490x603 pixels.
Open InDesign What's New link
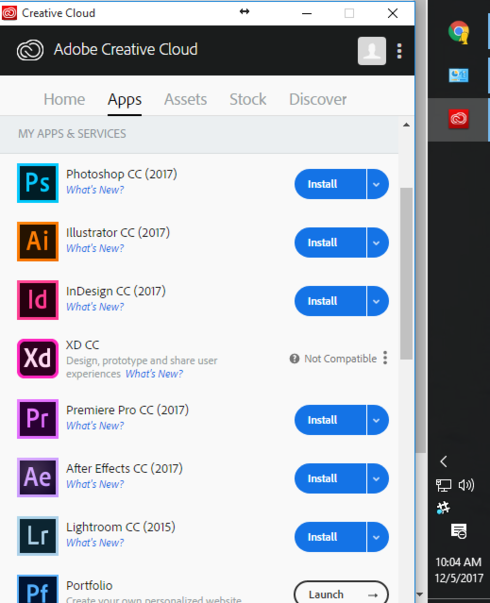pyautogui.click(x=95, y=307)
